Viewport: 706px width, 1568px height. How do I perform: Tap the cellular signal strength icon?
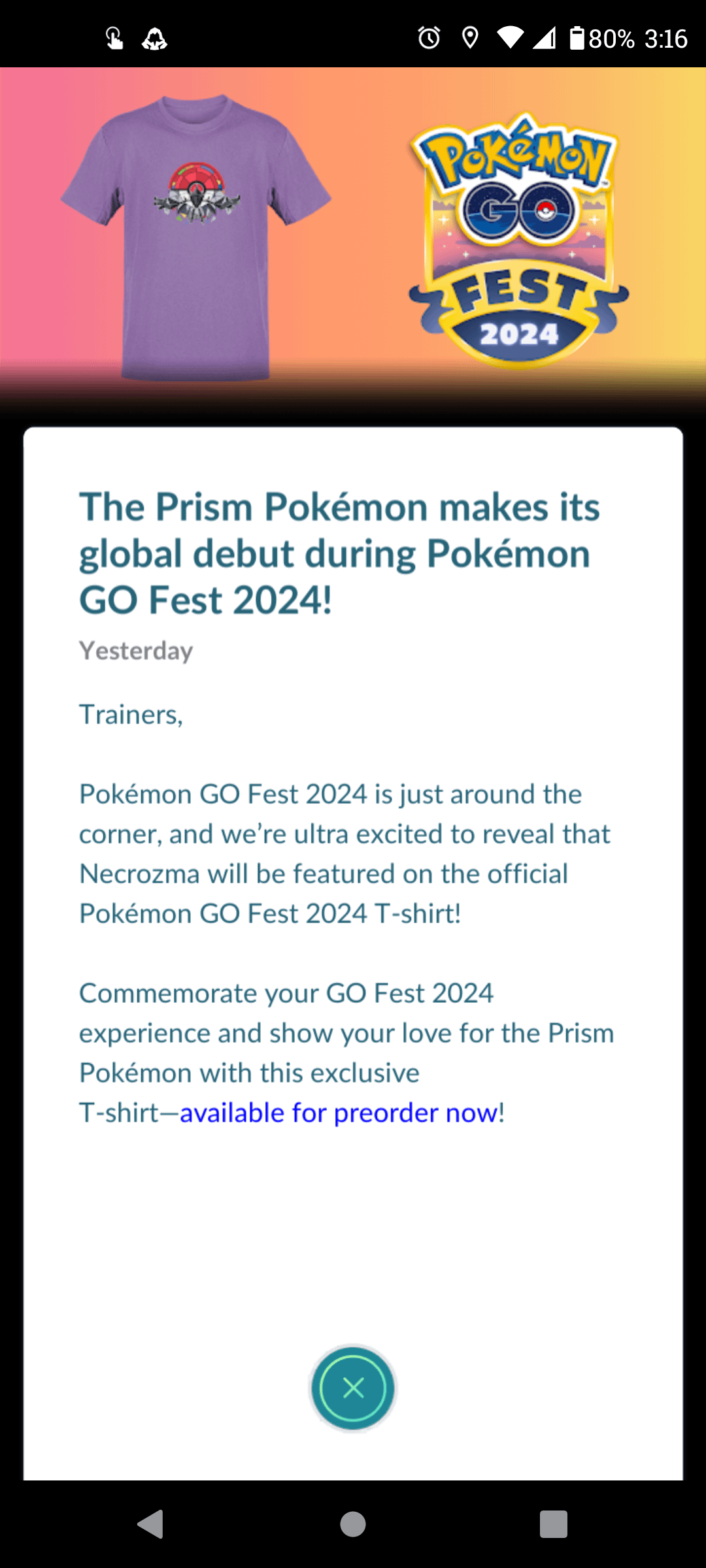(x=544, y=38)
